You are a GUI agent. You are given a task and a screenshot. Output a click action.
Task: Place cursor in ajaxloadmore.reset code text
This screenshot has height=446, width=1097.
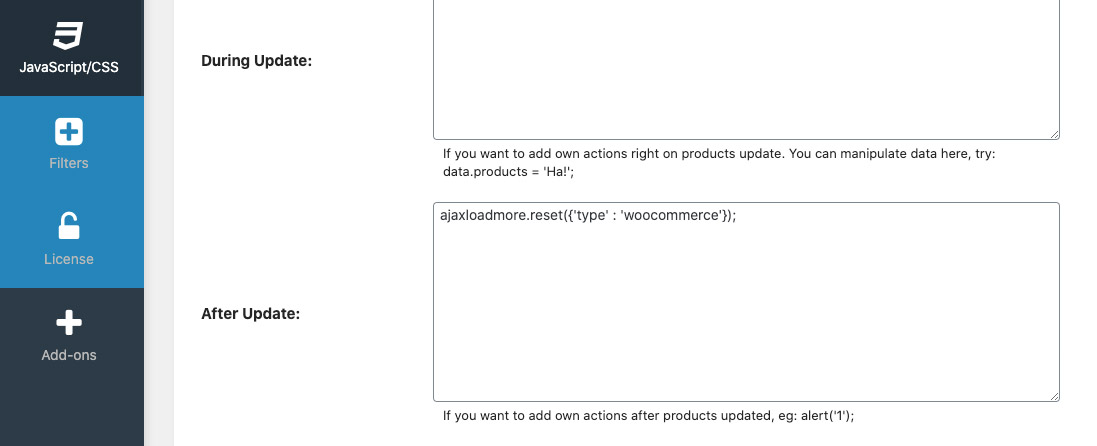[501, 216]
